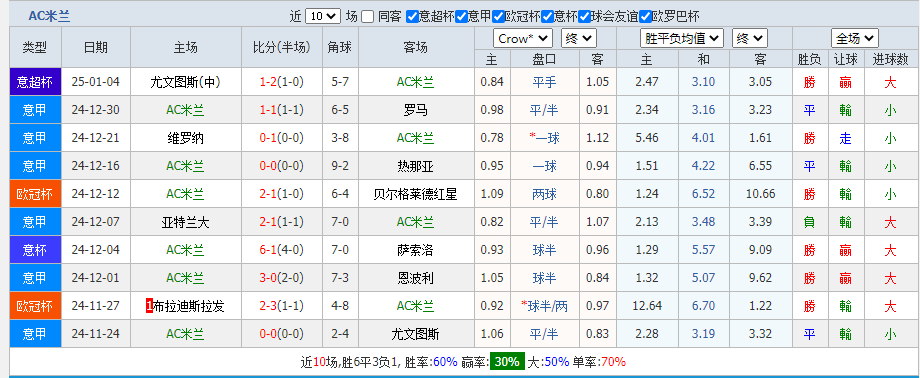920x378 pixels.
Task: Click the 2-3 score for 24-11-27
Action: tap(268, 306)
